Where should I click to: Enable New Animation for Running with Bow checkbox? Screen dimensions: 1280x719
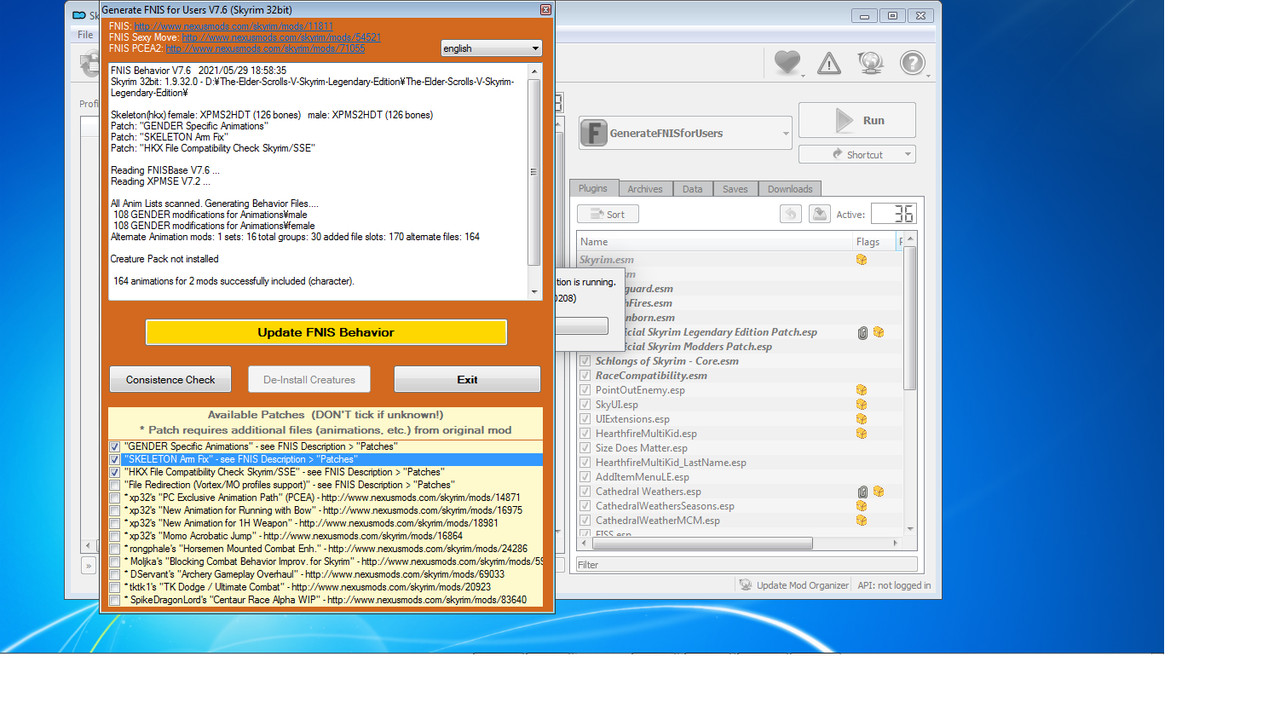pos(115,511)
